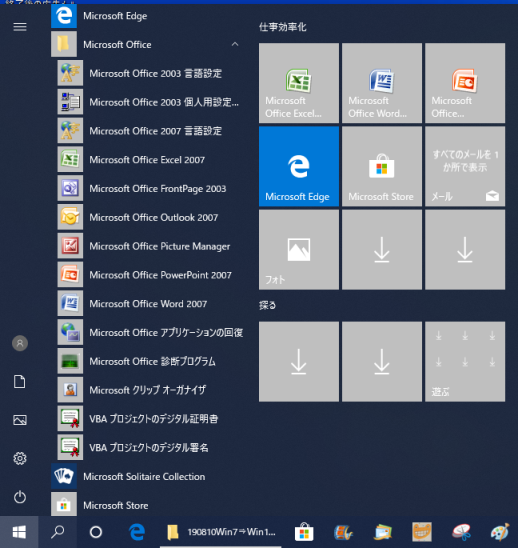This screenshot has height=548, width=518.
Task: Open Microsoft Office Outlook 2007
Action: [x=150, y=217]
